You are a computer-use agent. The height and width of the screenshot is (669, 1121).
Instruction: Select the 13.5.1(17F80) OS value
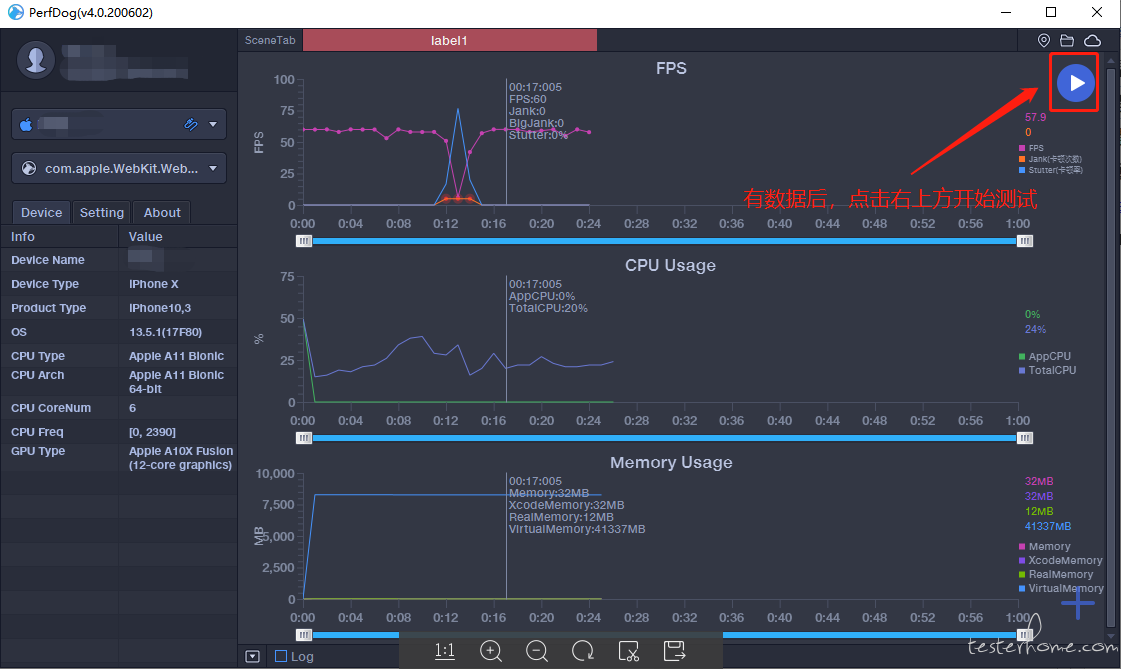(x=165, y=332)
